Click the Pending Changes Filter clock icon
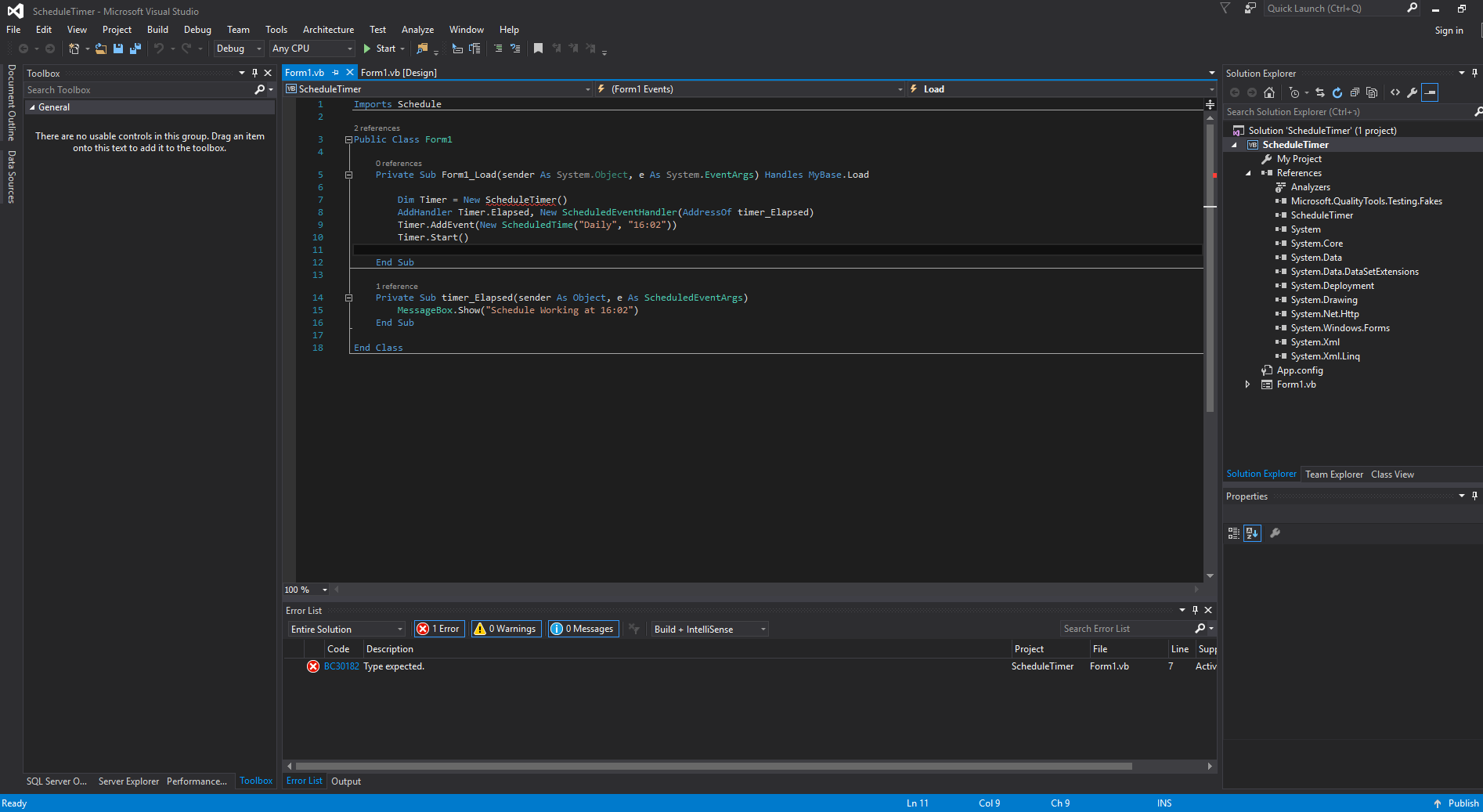 (x=1294, y=92)
